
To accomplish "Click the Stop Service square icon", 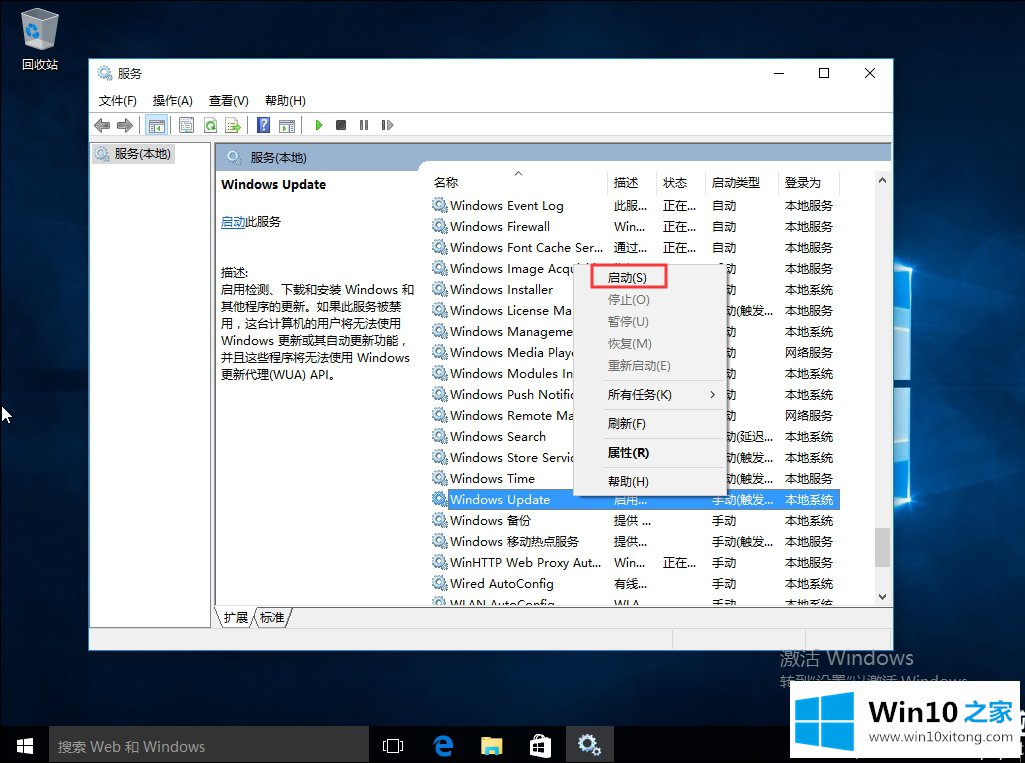I will point(341,125).
